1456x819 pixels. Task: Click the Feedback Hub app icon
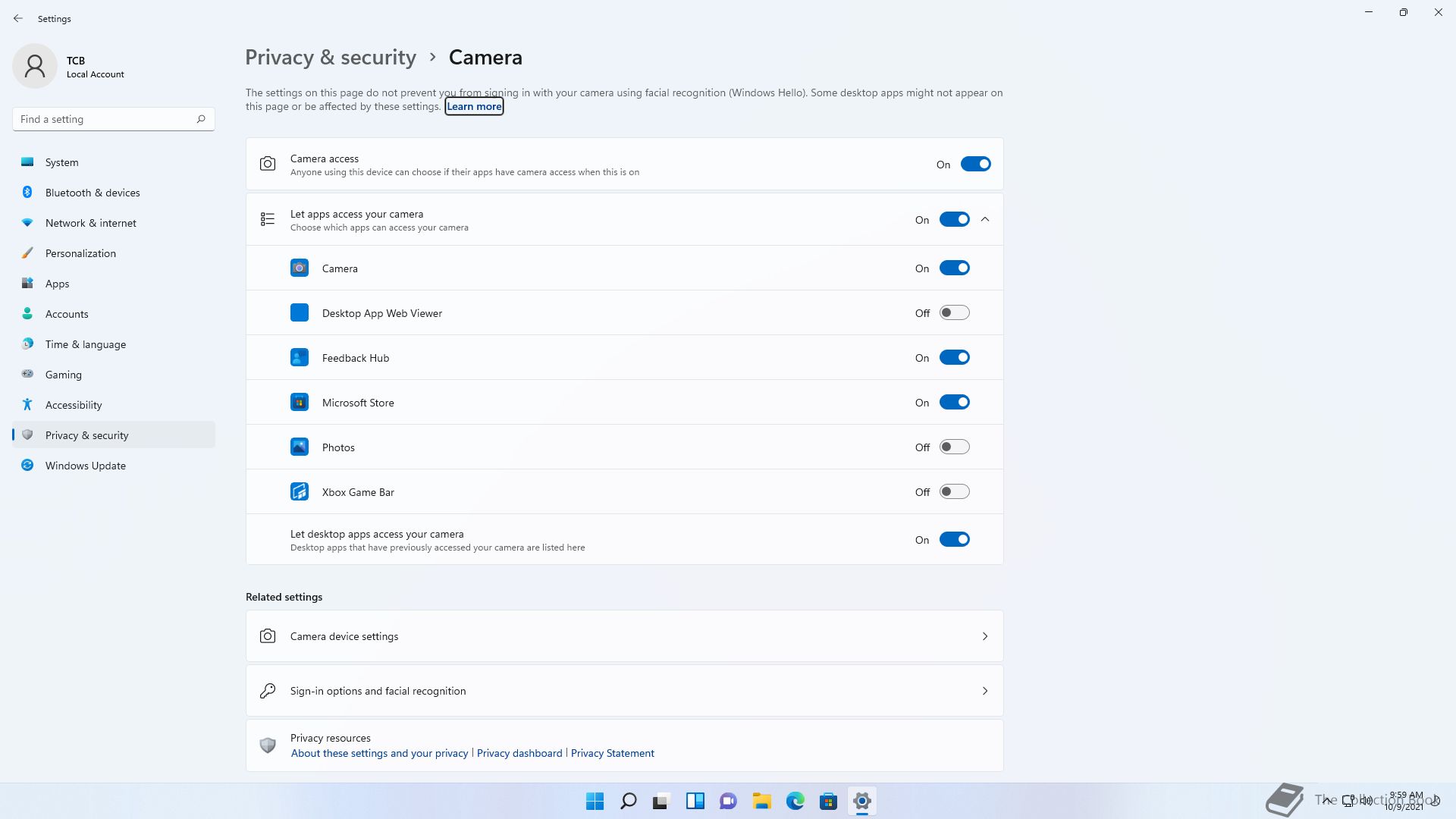(x=300, y=358)
